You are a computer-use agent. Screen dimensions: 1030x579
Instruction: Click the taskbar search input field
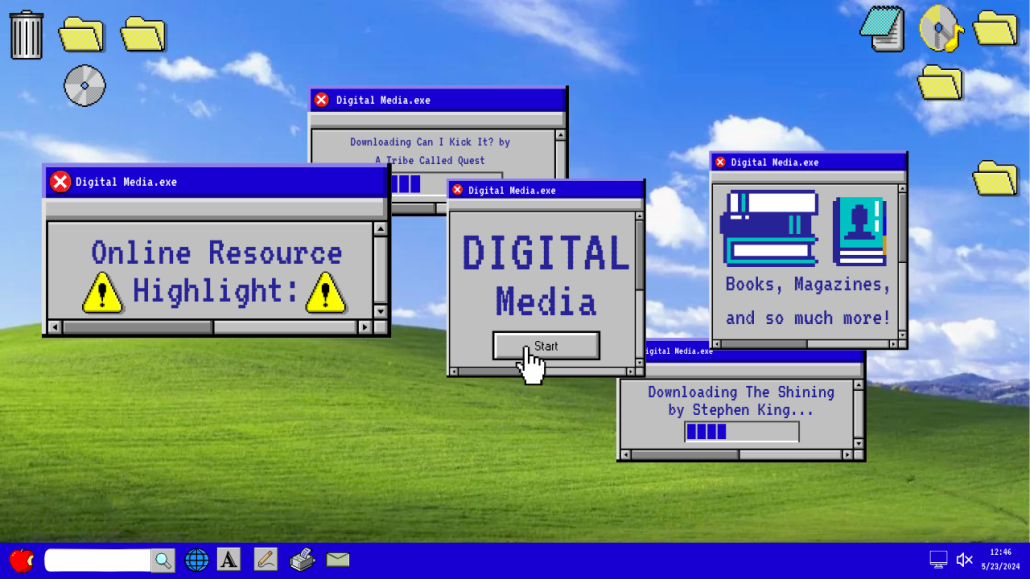point(98,560)
